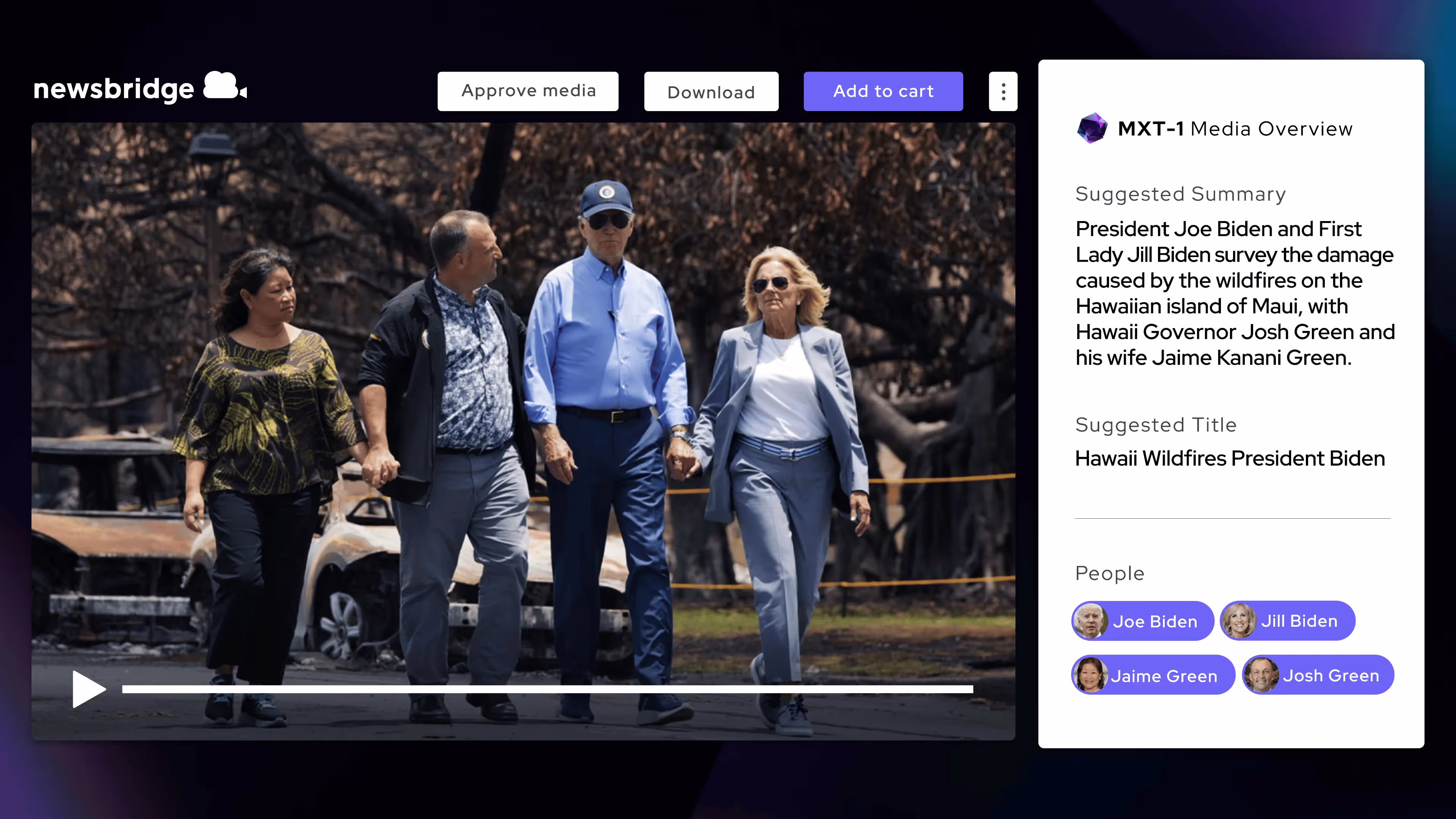
Task: Play the video
Action: coord(88,689)
